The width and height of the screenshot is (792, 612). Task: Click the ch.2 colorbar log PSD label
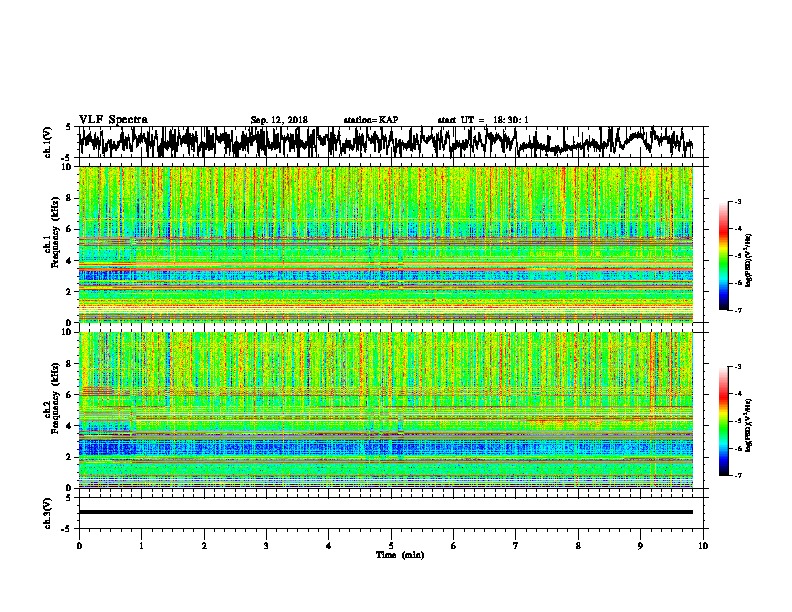coord(749,425)
